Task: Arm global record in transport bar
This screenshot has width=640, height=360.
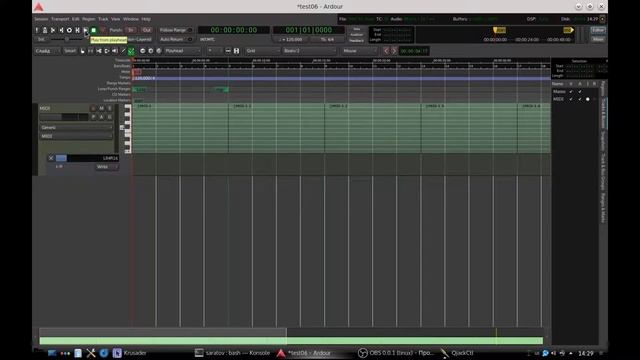Action: point(102,30)
